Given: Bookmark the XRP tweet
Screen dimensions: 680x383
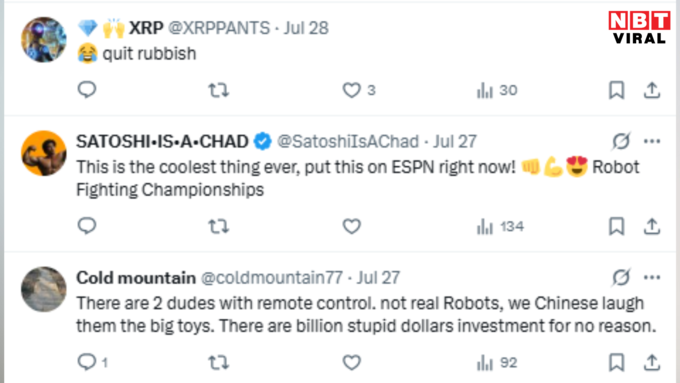Looking at the screenshot, I should [x=616, y=90].
